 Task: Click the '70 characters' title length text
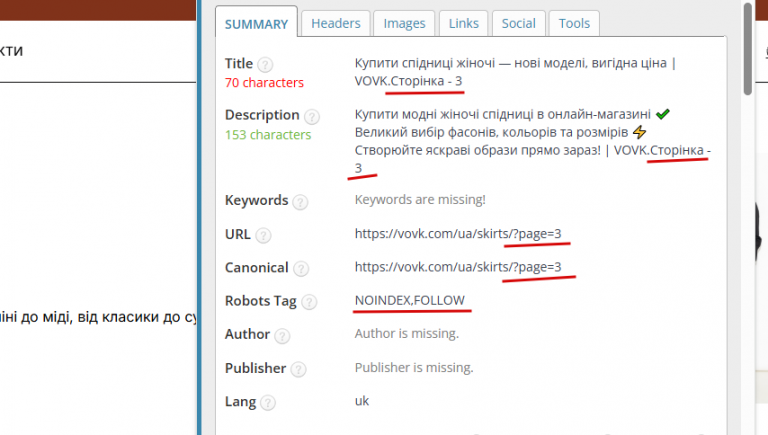264,83
